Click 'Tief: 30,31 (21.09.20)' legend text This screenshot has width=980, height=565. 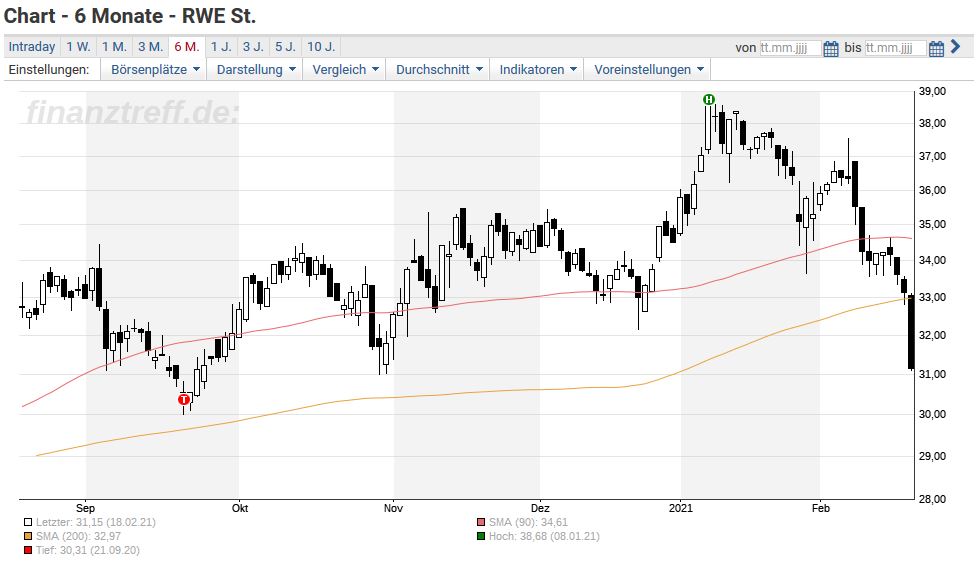point(88,551)
